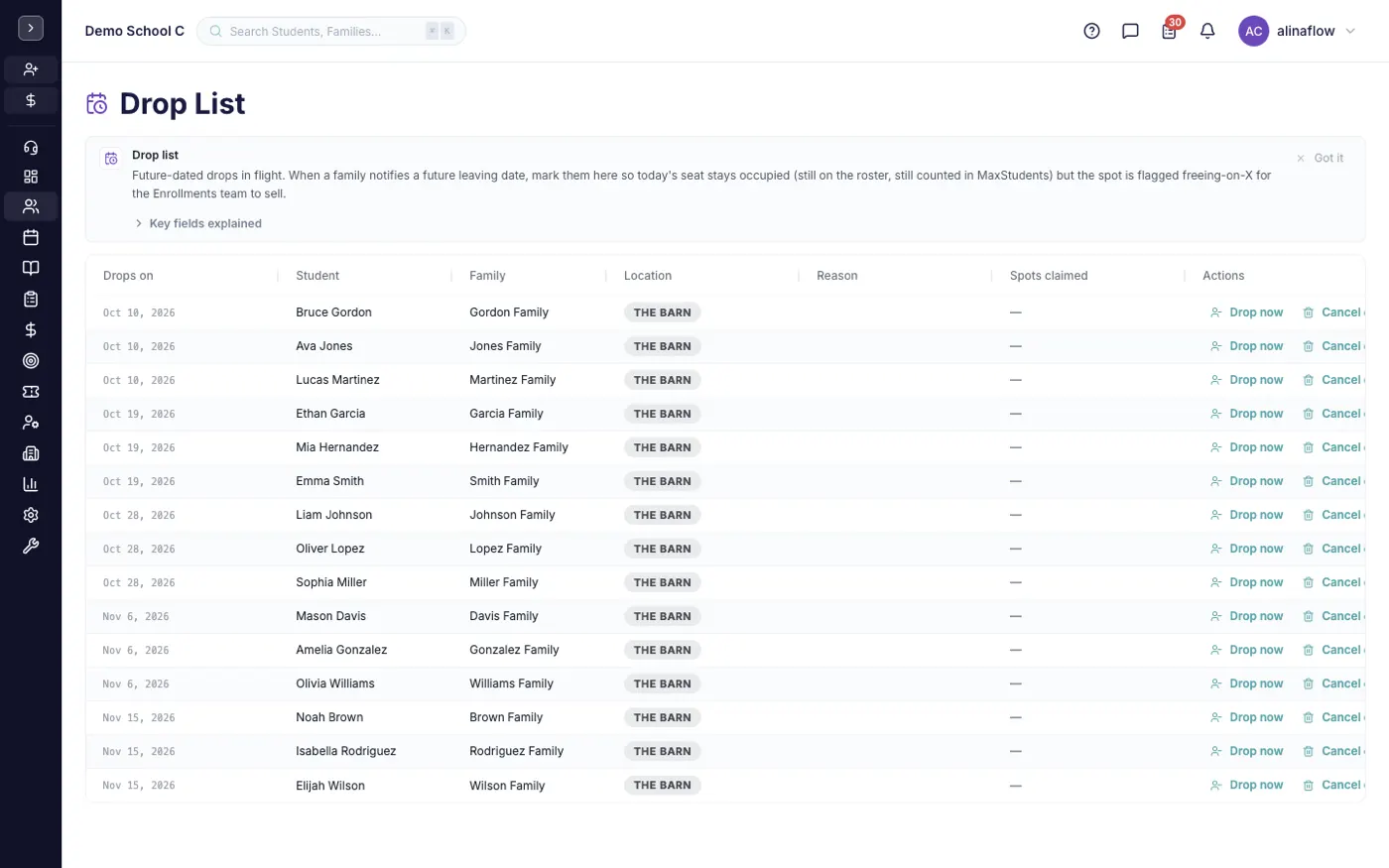Click Drop now for Bruce Gordon

[x=1246, y=312]
